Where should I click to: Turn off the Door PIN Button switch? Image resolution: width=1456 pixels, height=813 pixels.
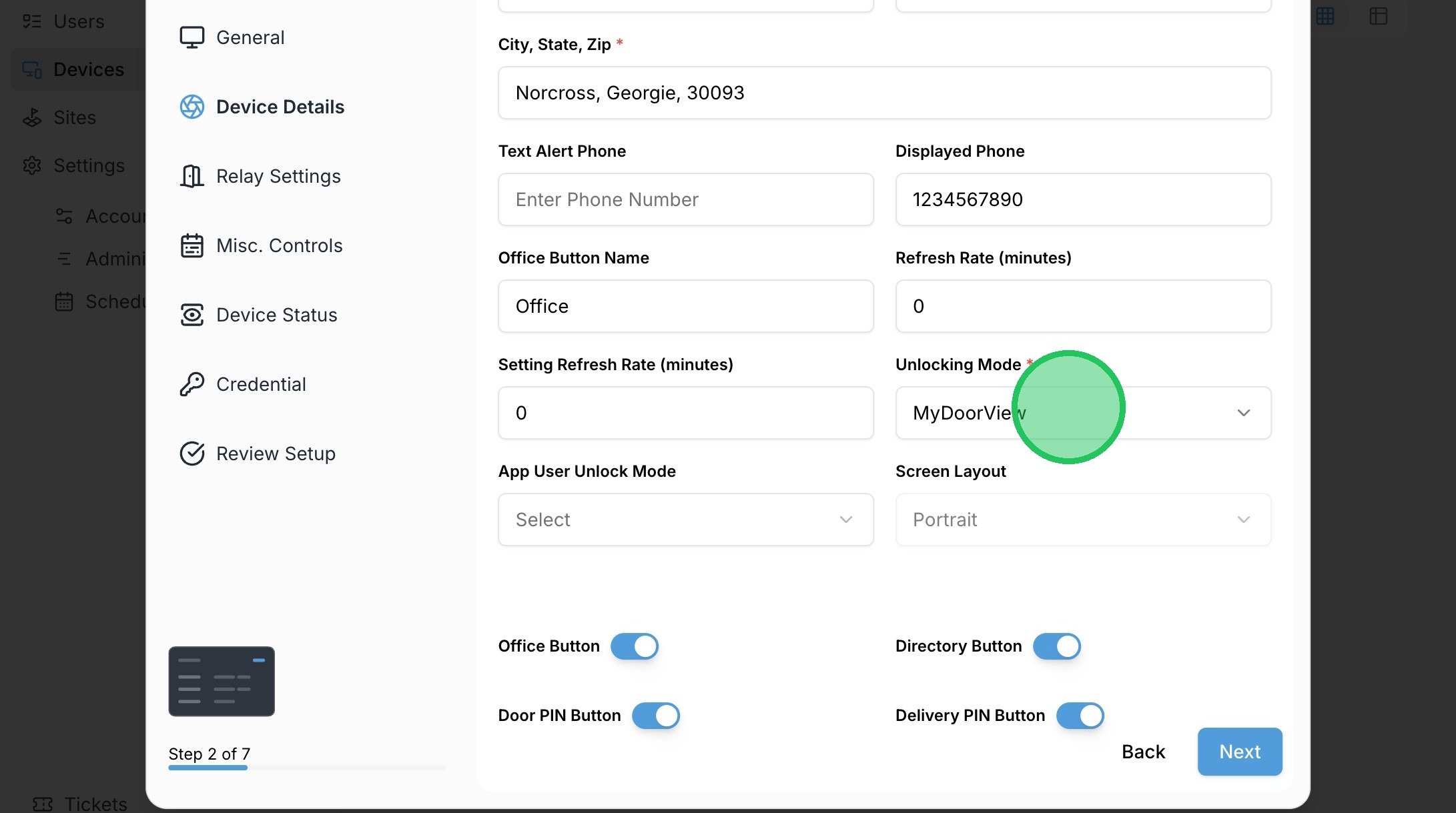[655, 716]
